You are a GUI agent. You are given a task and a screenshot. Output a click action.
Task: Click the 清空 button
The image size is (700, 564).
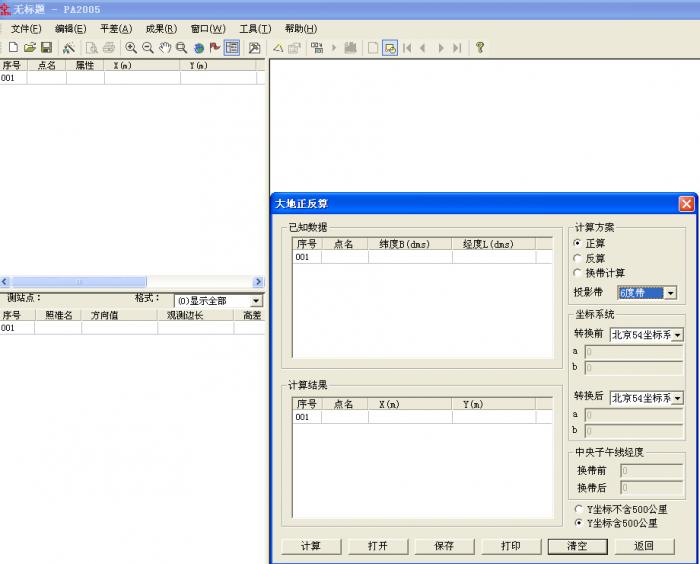(577, 546)
